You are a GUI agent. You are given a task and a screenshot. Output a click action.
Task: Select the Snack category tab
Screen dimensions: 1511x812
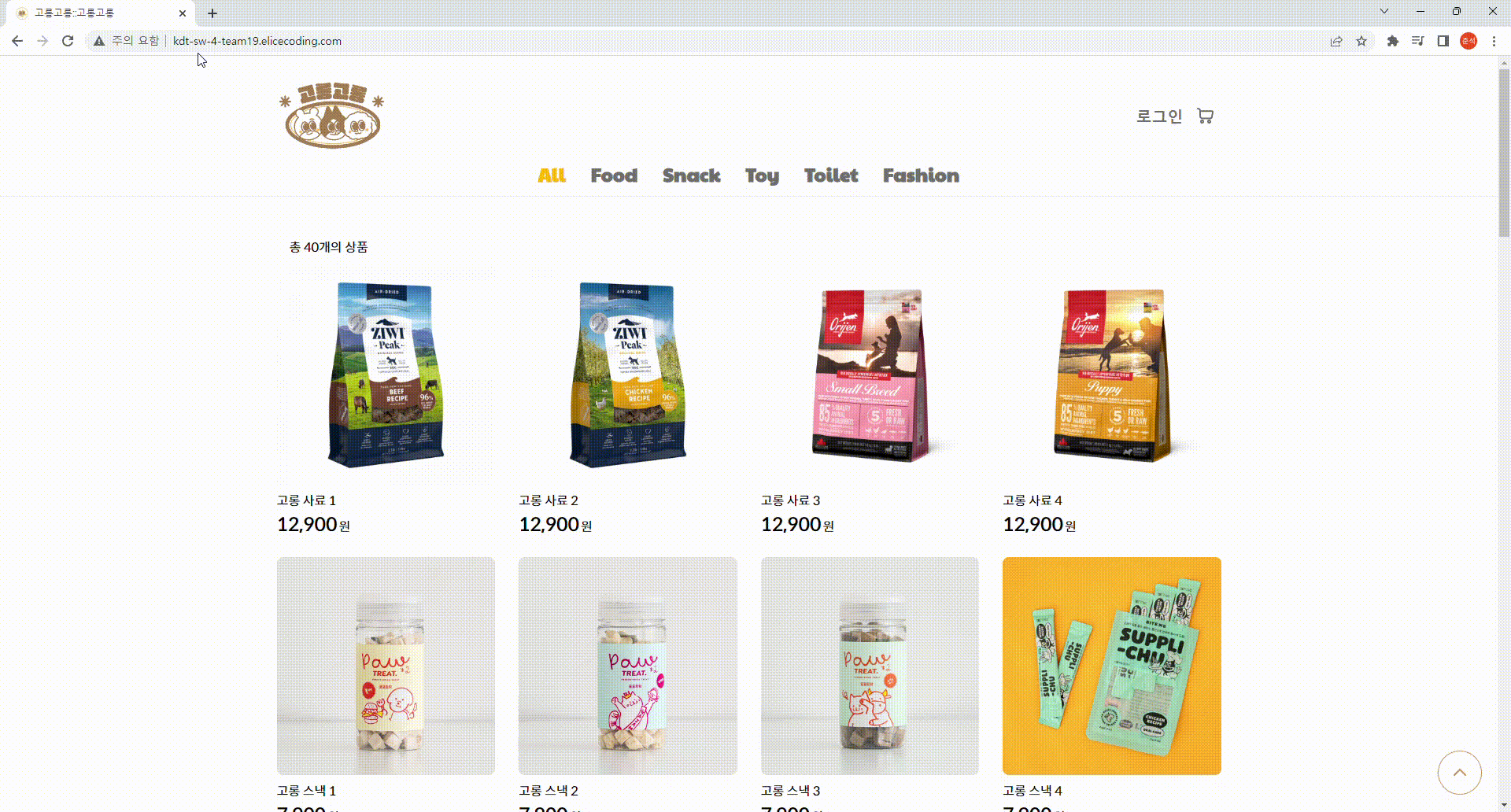(x=691, y=175)
